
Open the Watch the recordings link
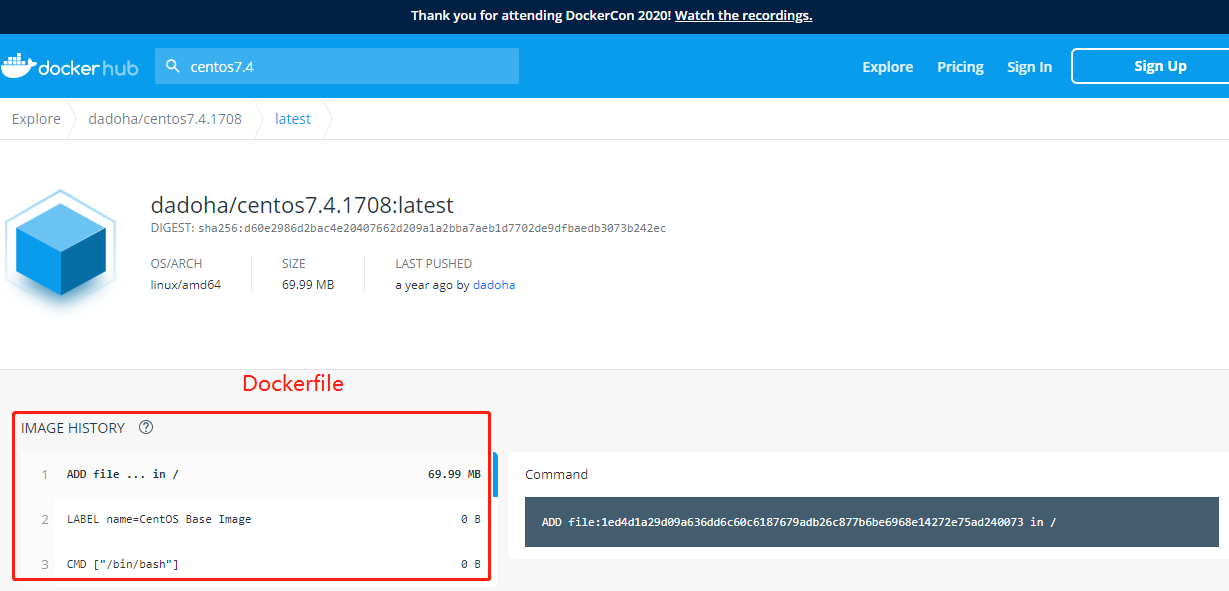[743, 16]
